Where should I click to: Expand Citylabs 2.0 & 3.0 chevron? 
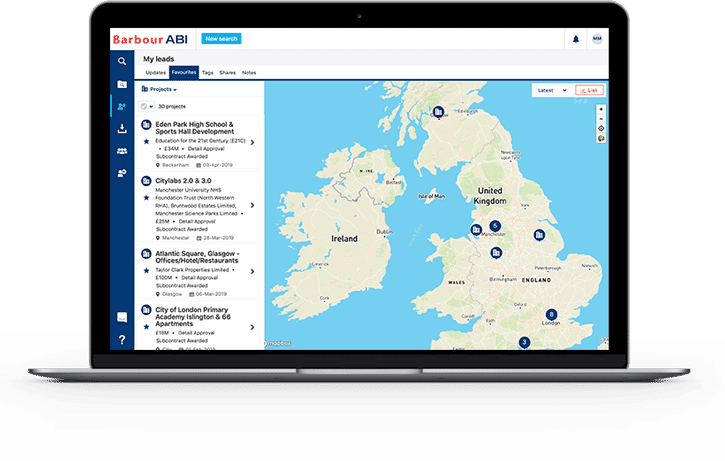point(252,205)
